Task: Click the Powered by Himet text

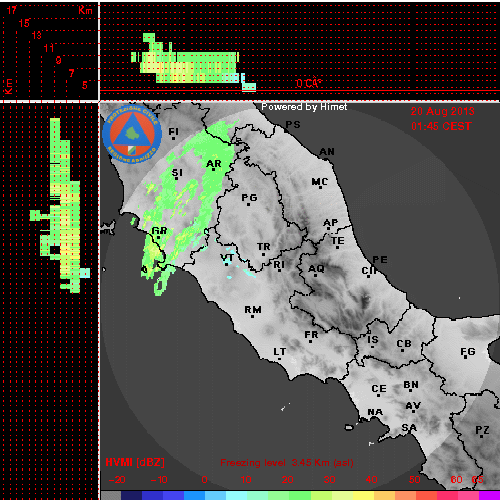Action: (304, 107)
